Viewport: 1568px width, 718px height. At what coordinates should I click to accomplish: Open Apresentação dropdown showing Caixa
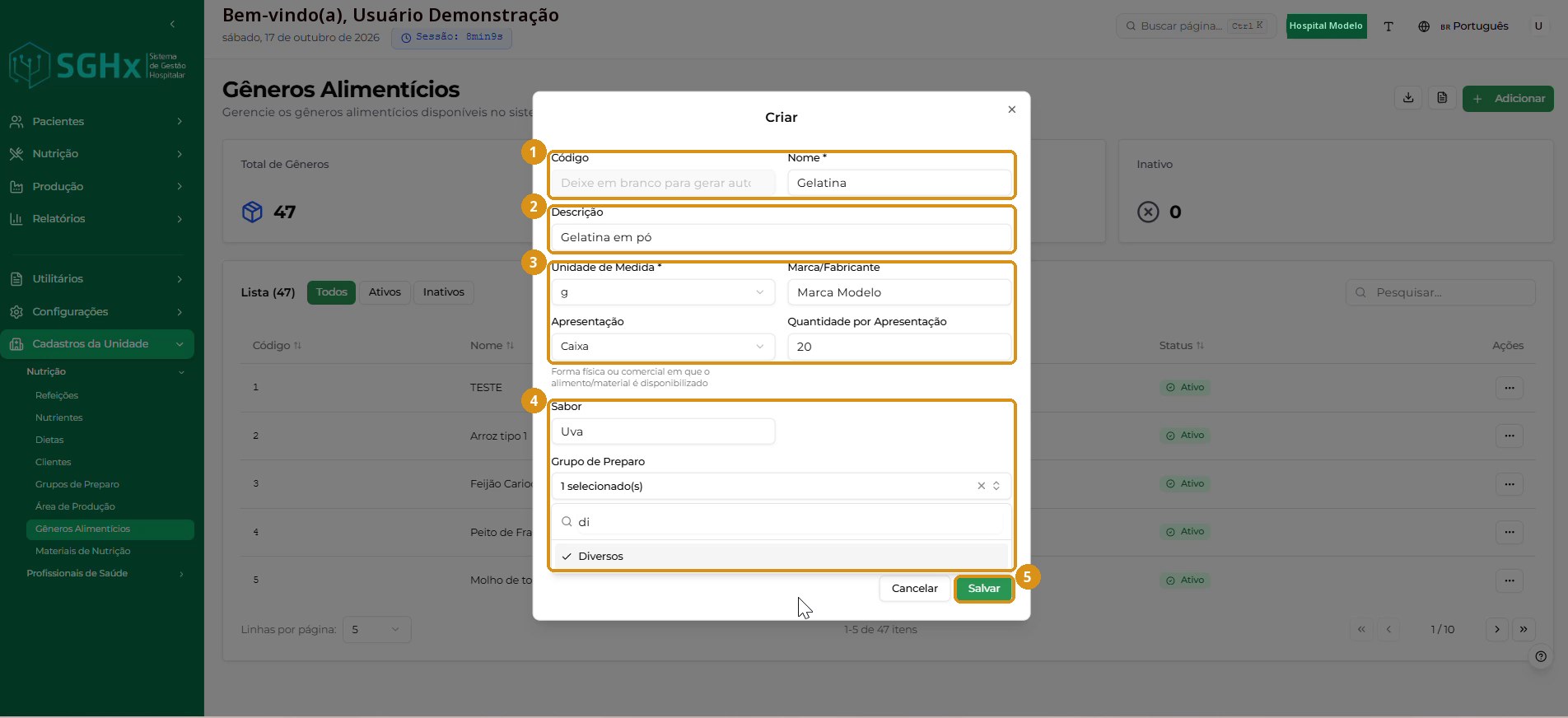coord(663,347)
